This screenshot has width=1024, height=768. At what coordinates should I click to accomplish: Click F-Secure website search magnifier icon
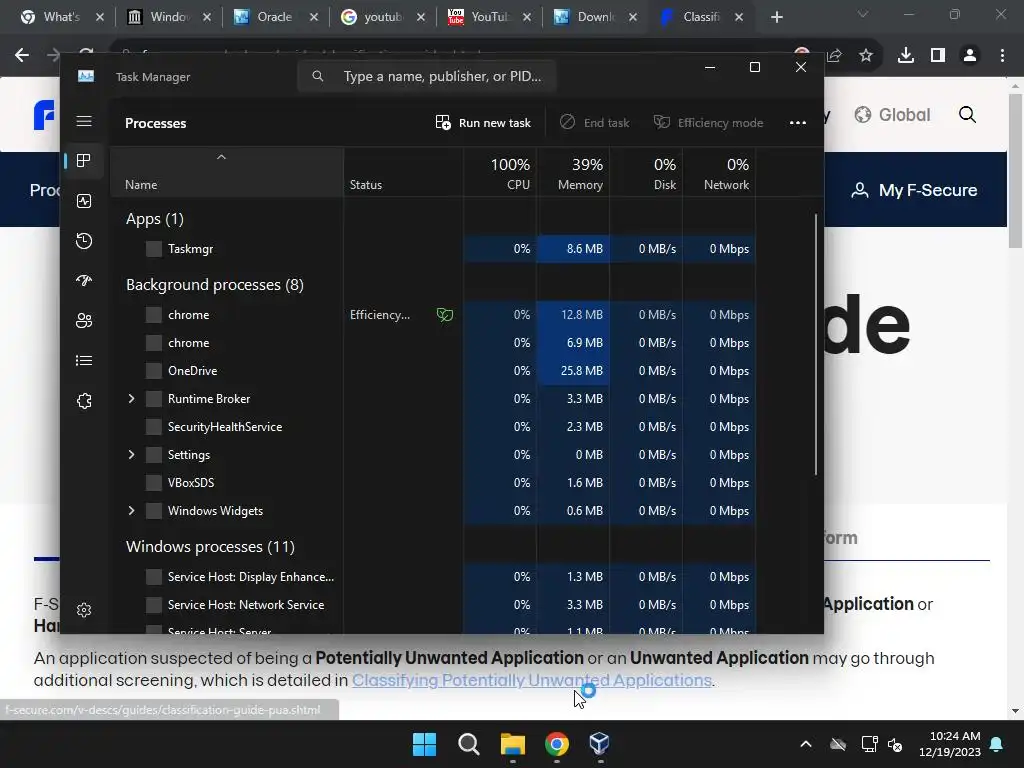pyautogui.click(x=967, y=115)
